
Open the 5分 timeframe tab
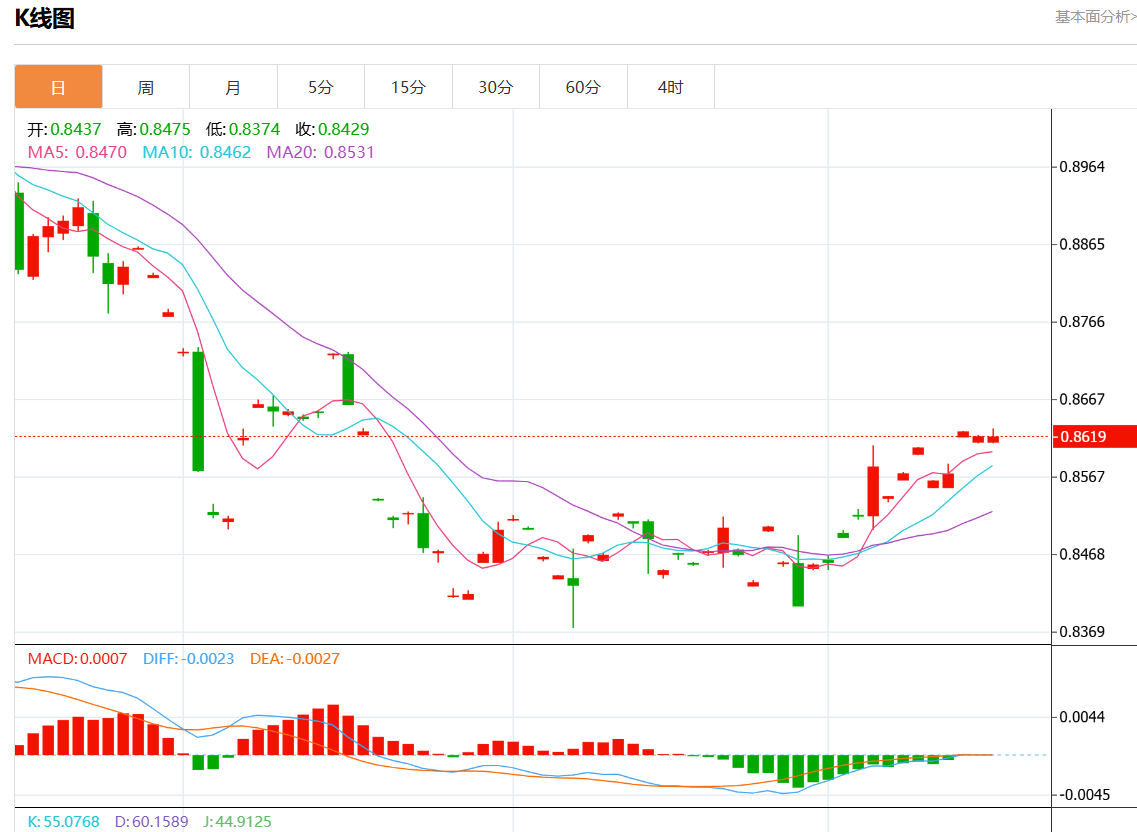point(321,87)
